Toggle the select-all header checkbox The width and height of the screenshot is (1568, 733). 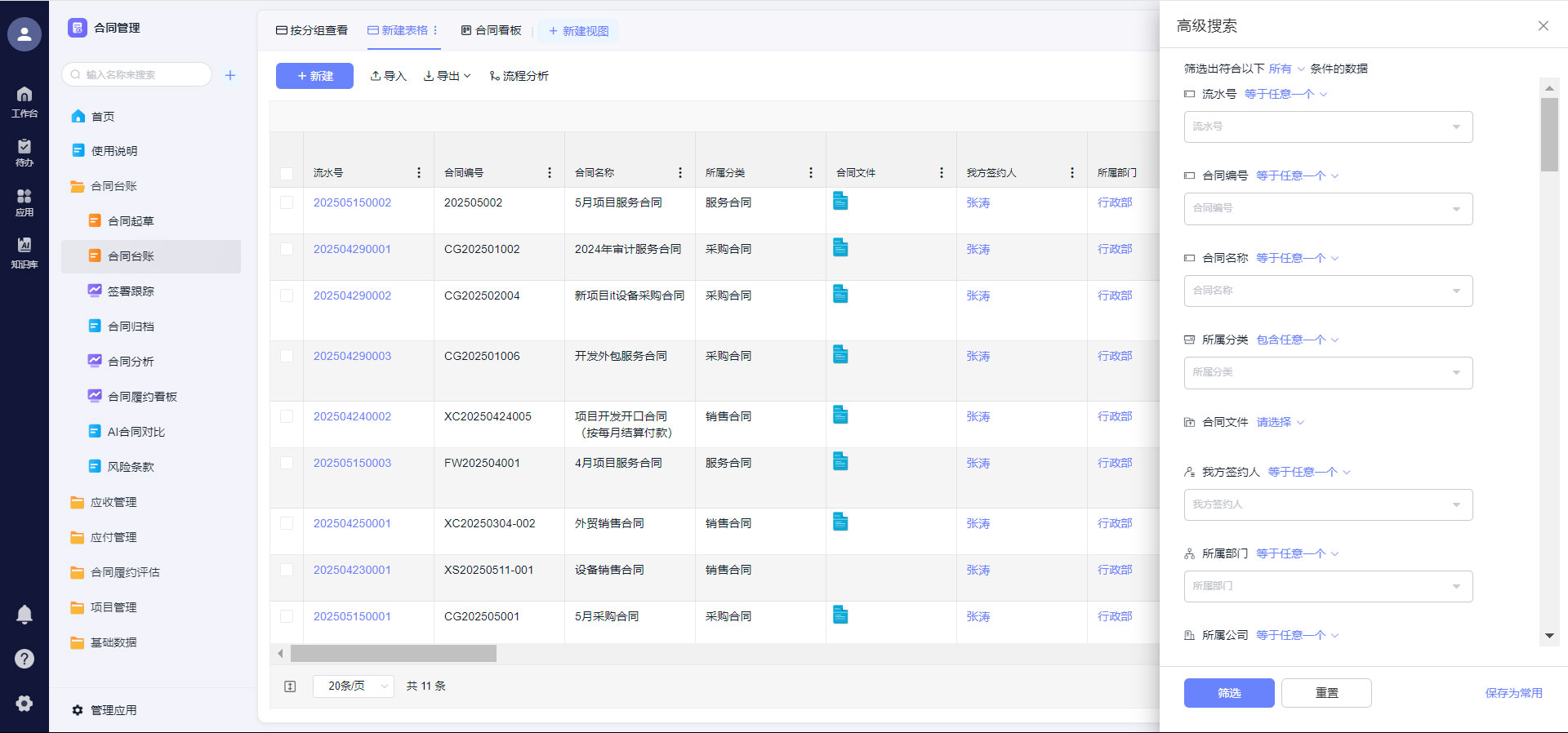click(287, 173)
